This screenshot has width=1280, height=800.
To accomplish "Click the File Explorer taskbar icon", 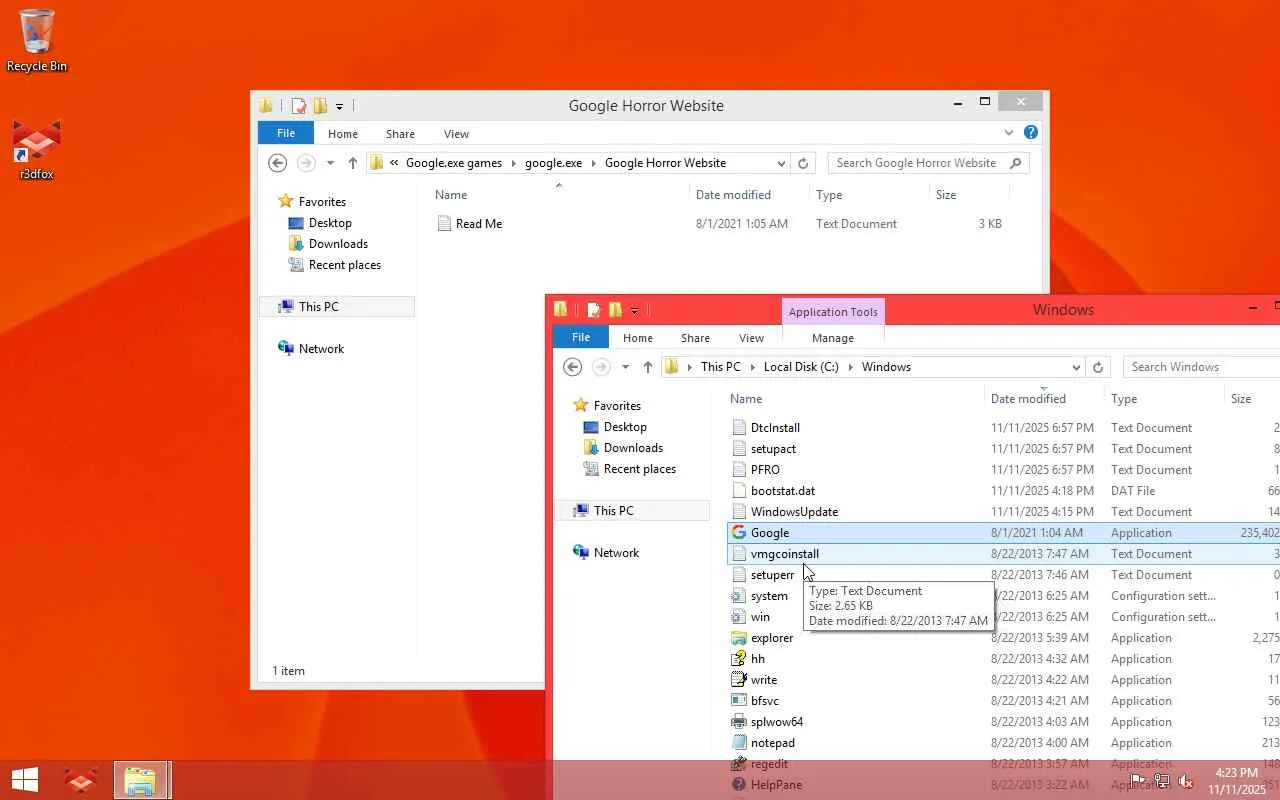I will click(140, 780).
